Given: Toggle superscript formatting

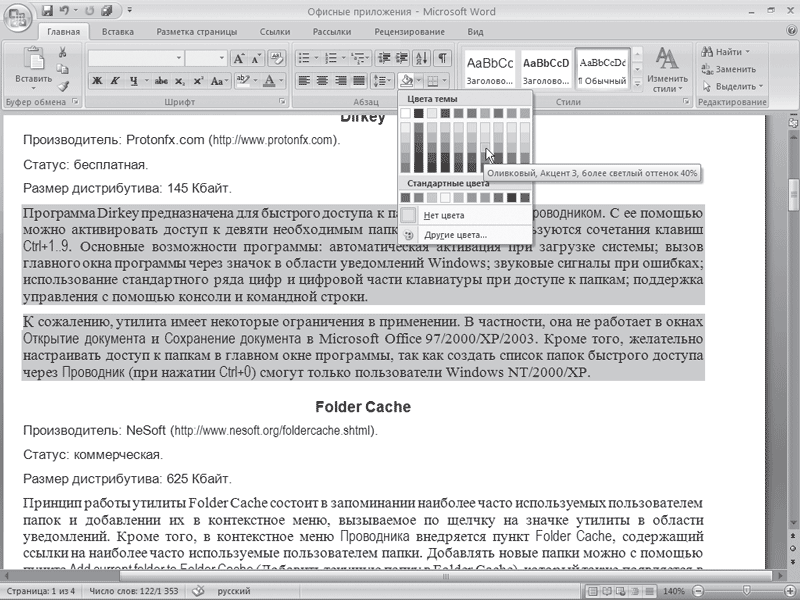Looking at the screenshot, I should 198,81.
